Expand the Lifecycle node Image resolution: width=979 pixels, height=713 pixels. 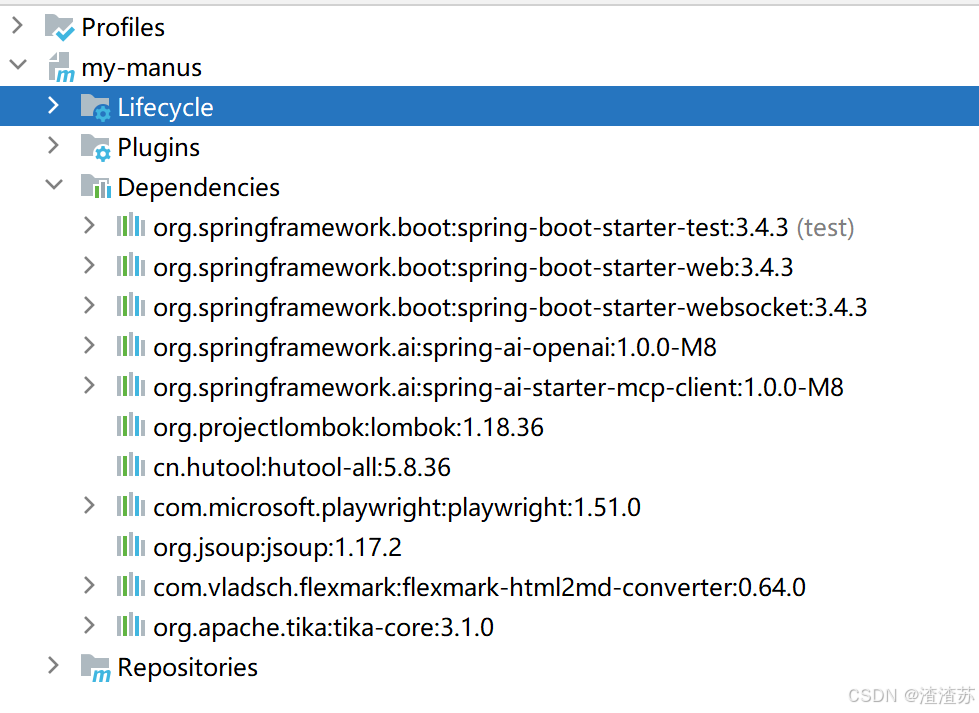point(54,106)
